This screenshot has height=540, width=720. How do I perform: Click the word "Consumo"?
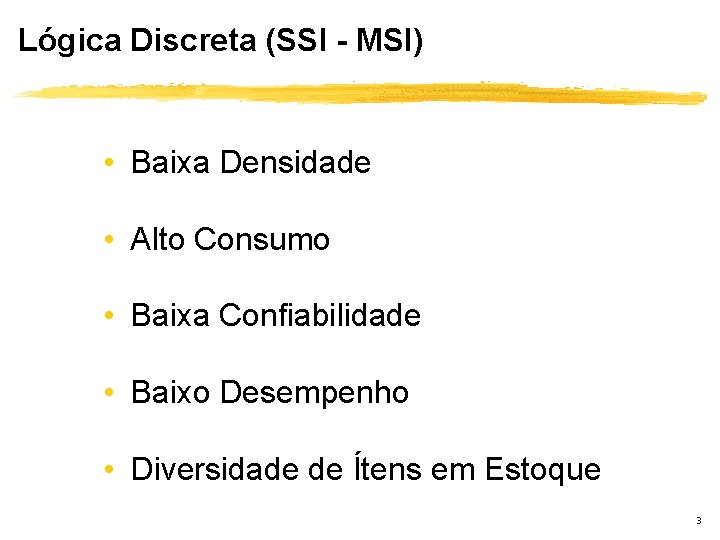[x=262, y=240]
